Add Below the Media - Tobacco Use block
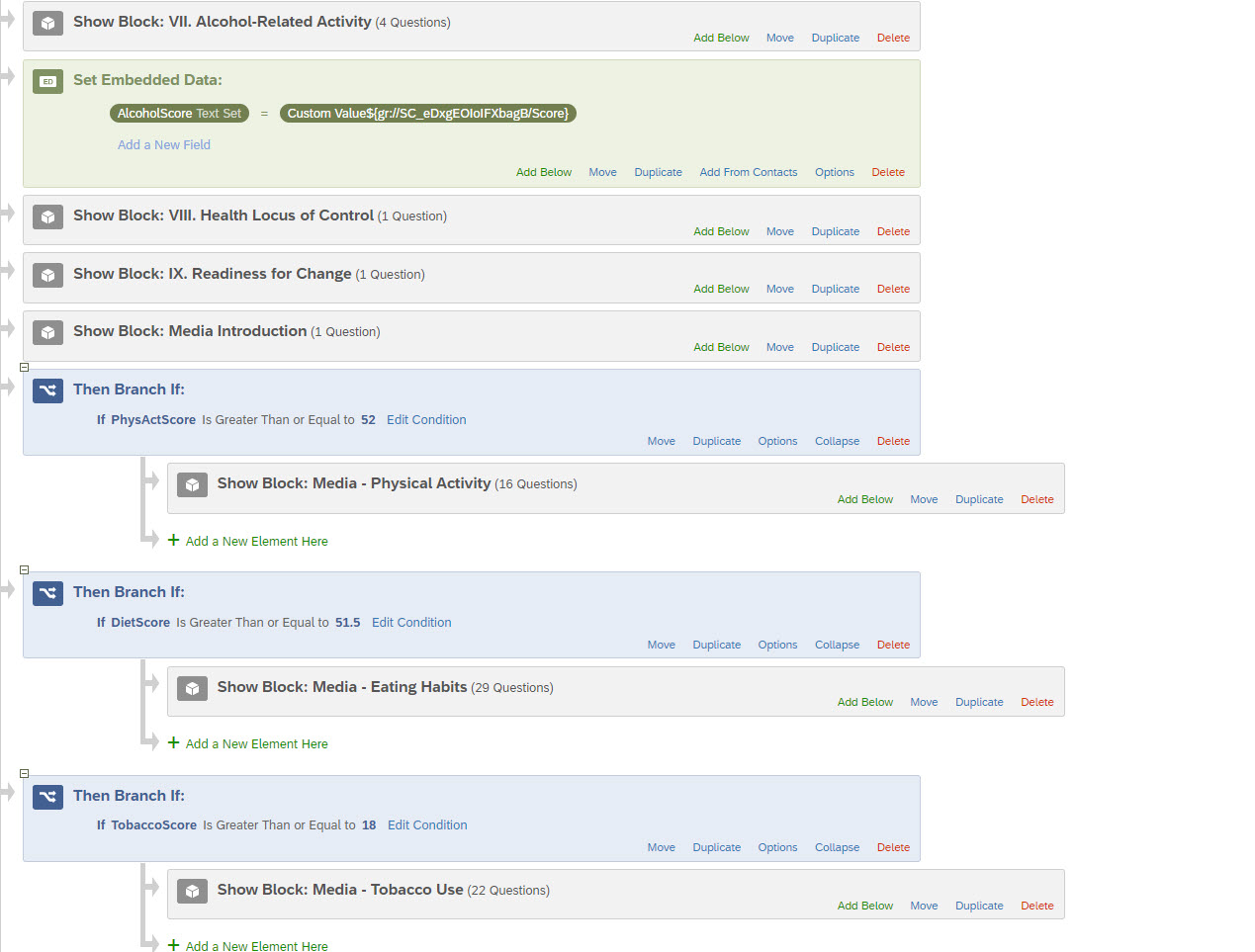Screen dimensions: 1255x952 pos(864,907)
